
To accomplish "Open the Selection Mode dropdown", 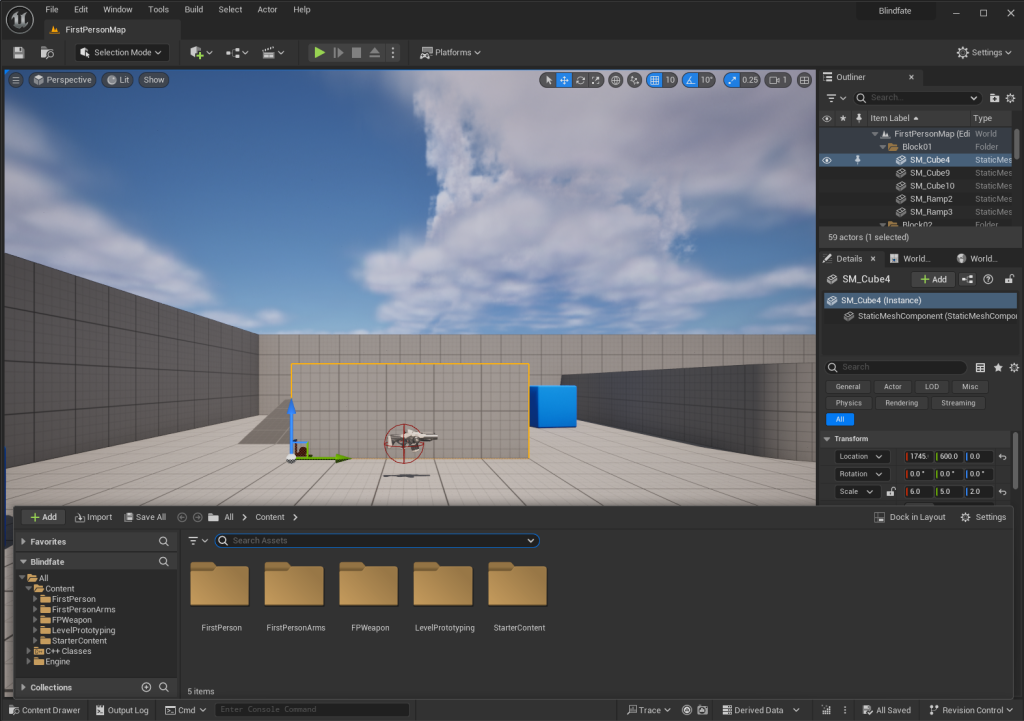I will tap(122, 52).
